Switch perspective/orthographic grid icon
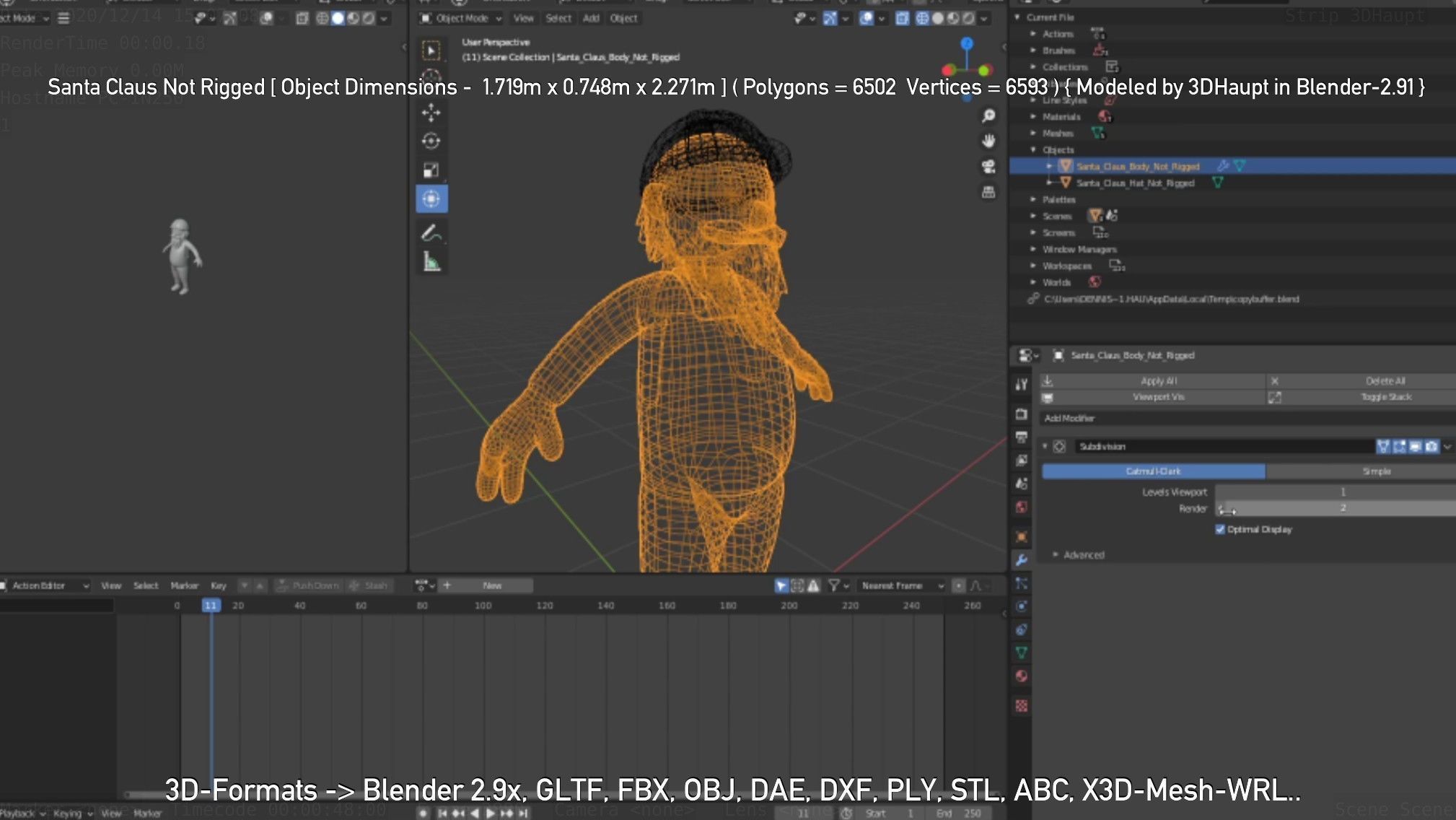1456x820 pixels. [x=988, y=192]
